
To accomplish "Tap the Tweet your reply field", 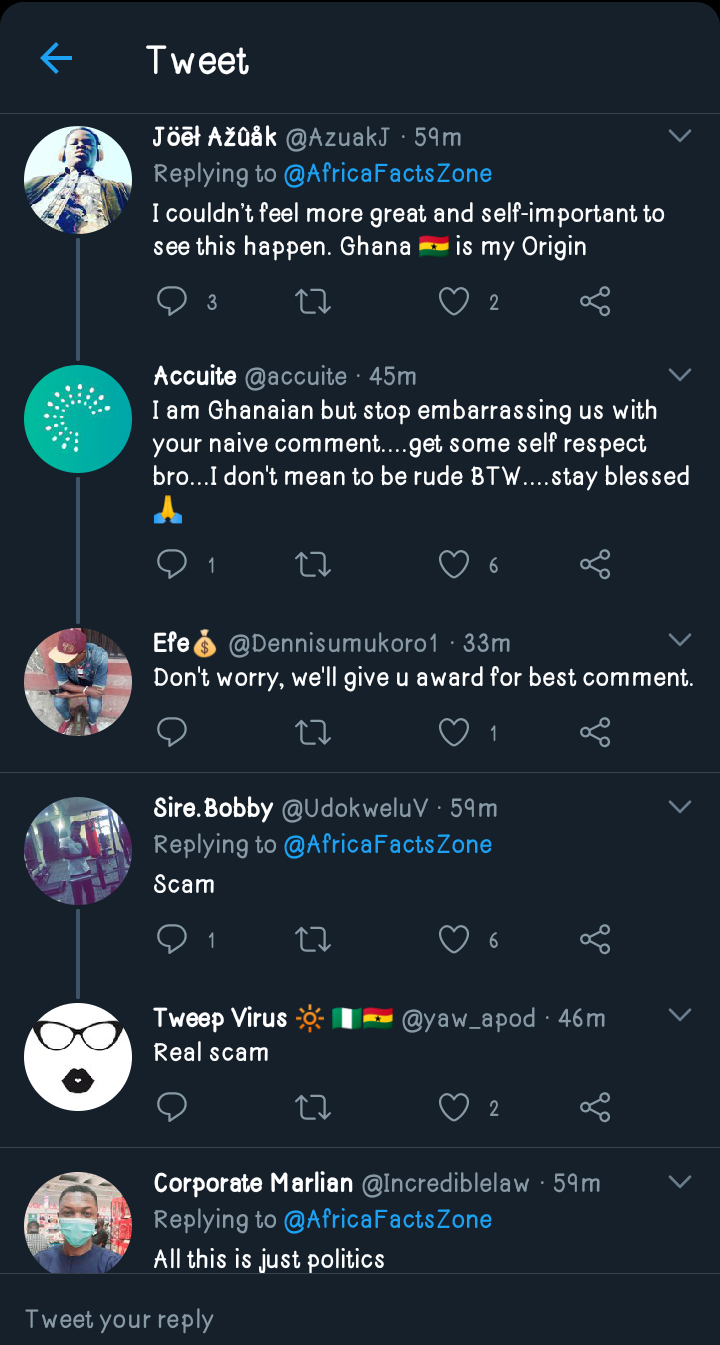I will click(360, 1319).
